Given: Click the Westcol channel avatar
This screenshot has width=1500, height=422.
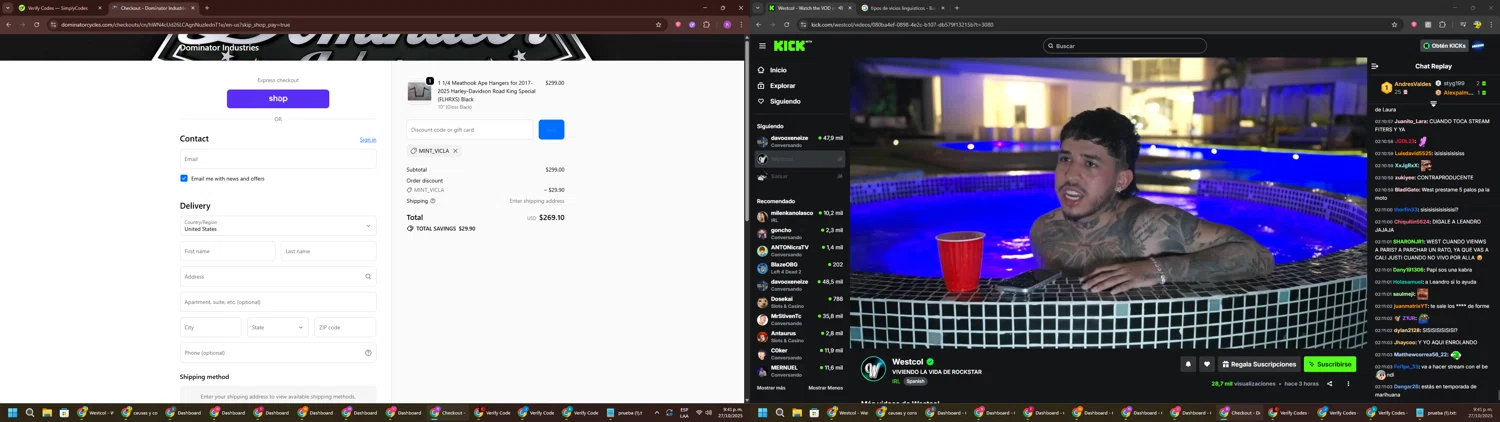Looking at the screenshot, I should 873,367.
